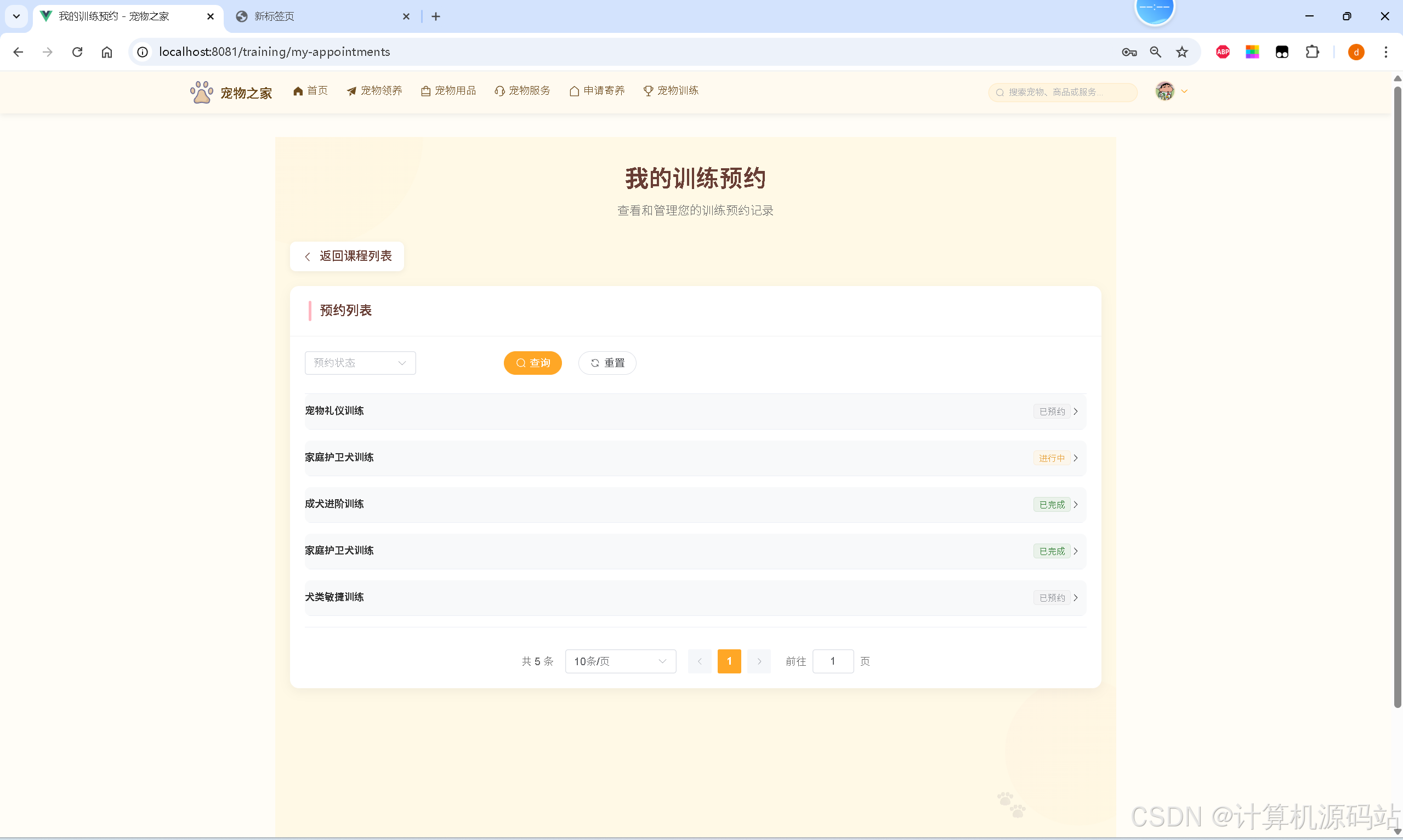Expand chevron on 进行中 row
Image resolution: width=1403 pixels, height=840 pixels.
[1076, 458]
